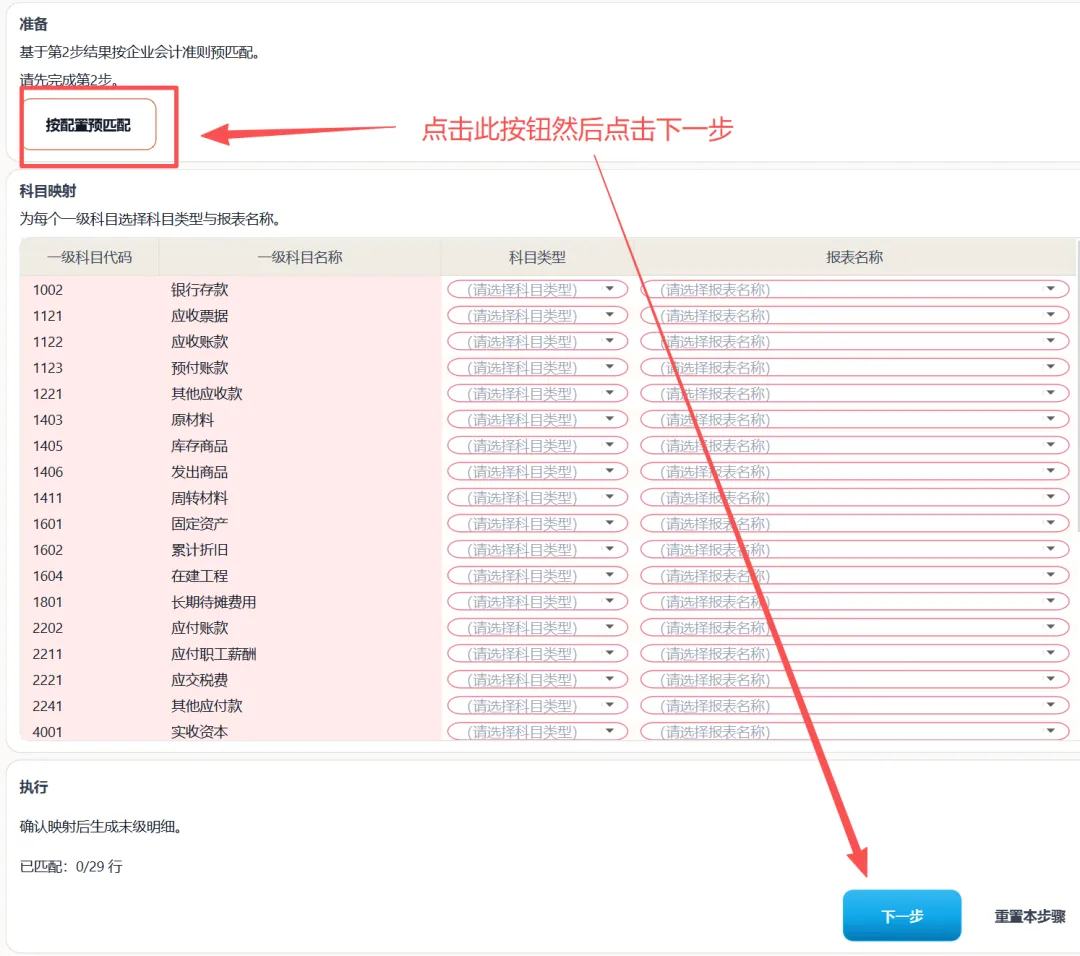Click the 一级科目代码 column header
Viewport: 1080px width, 956px height.
(x=90, y=258)
